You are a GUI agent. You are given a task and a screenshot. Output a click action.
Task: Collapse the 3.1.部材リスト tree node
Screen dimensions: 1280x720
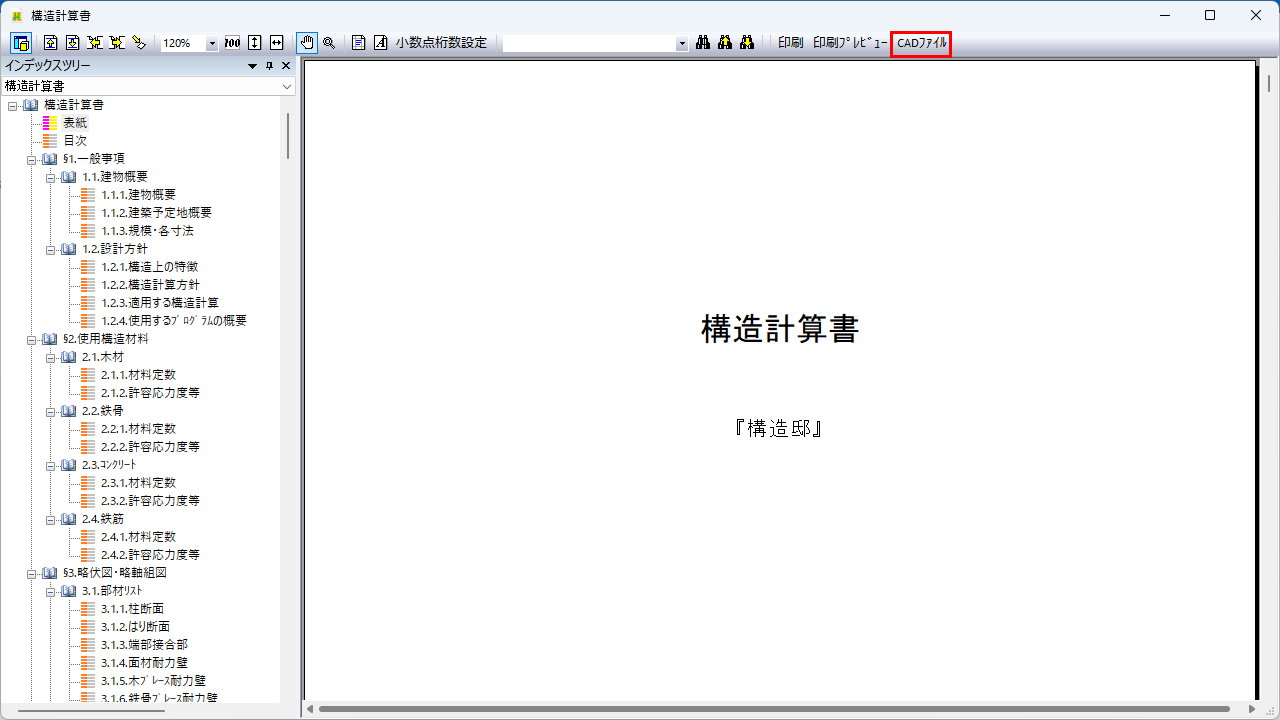point(51,591)
